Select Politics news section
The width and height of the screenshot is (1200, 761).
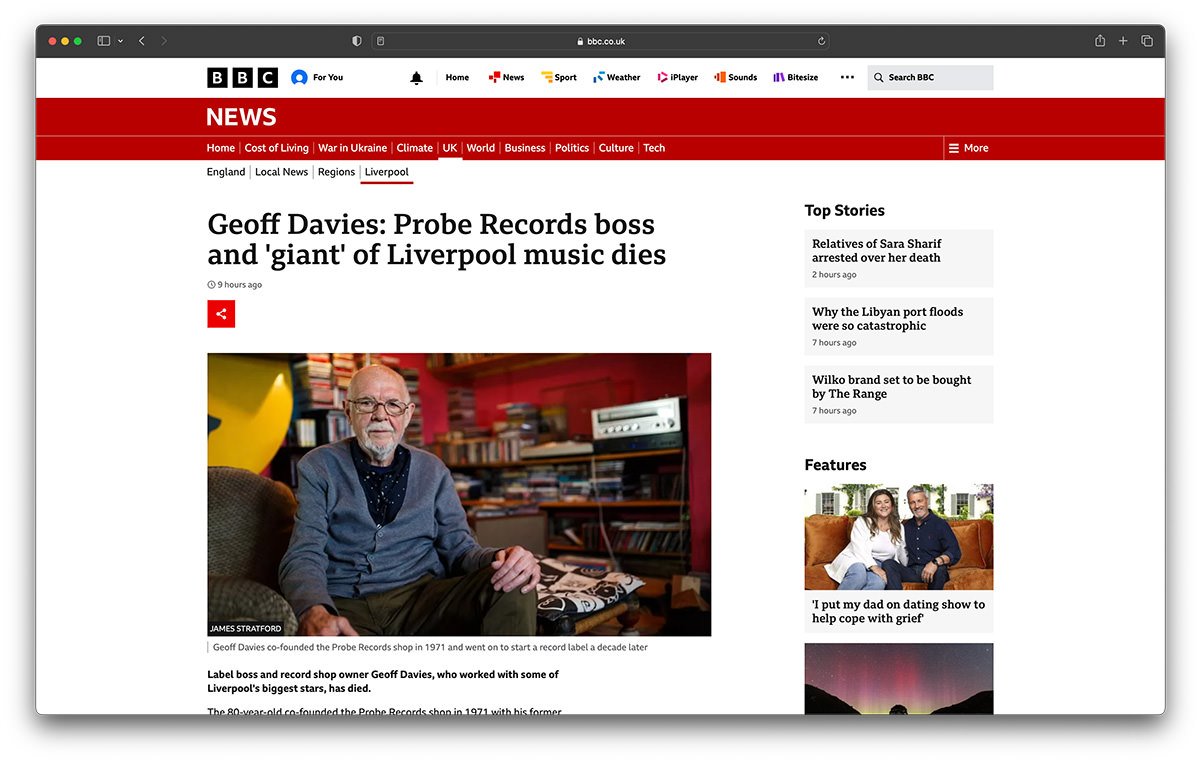coord(572,148)
